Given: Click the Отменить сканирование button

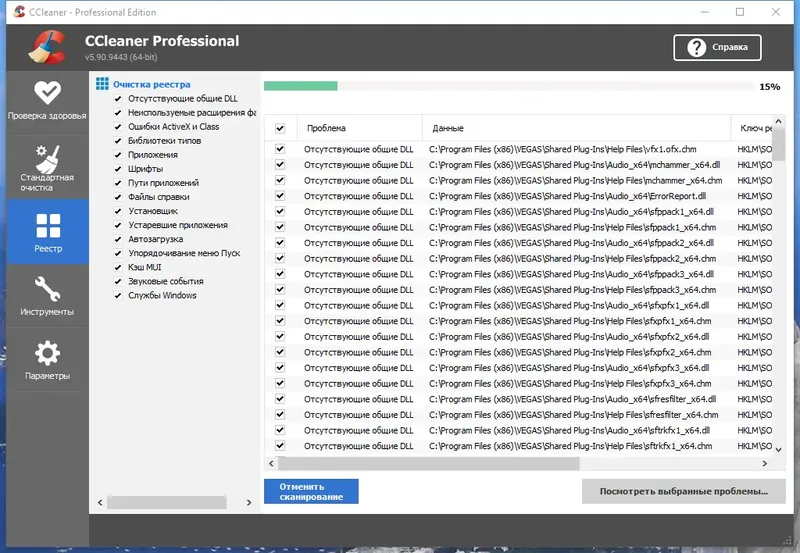Looking at the screenshot, I should click(x=311, y=491).
